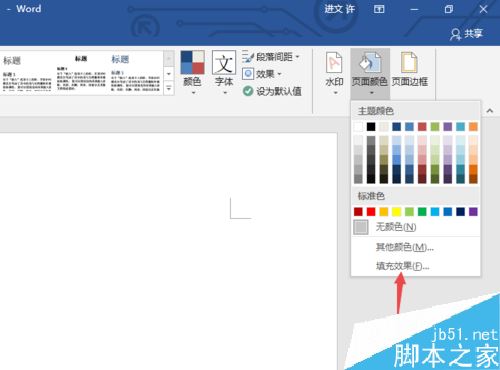Move the style gallery down one row
Image resolution: width=500 pixels, height=370 pixels.
pos(169,74)
